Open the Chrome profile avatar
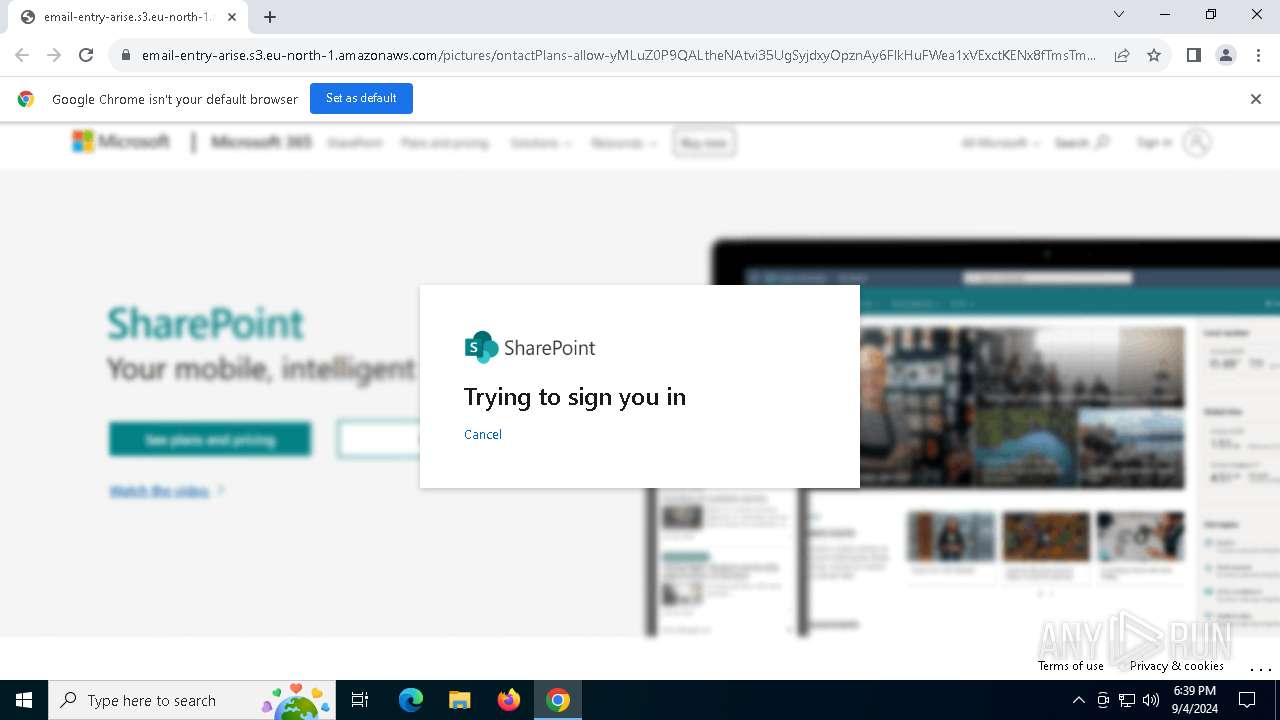 point(1226,56)
